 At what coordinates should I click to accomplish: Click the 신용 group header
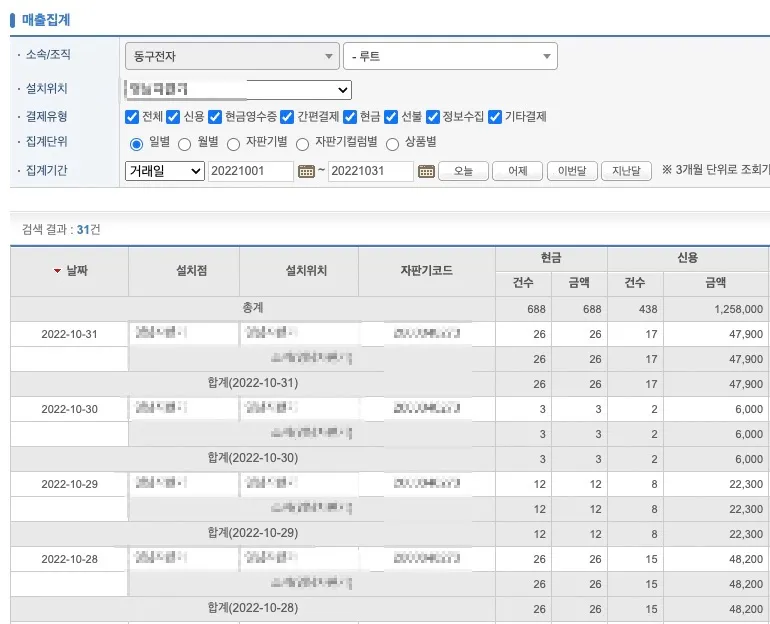pyautogui.click(x=688, y=258)
